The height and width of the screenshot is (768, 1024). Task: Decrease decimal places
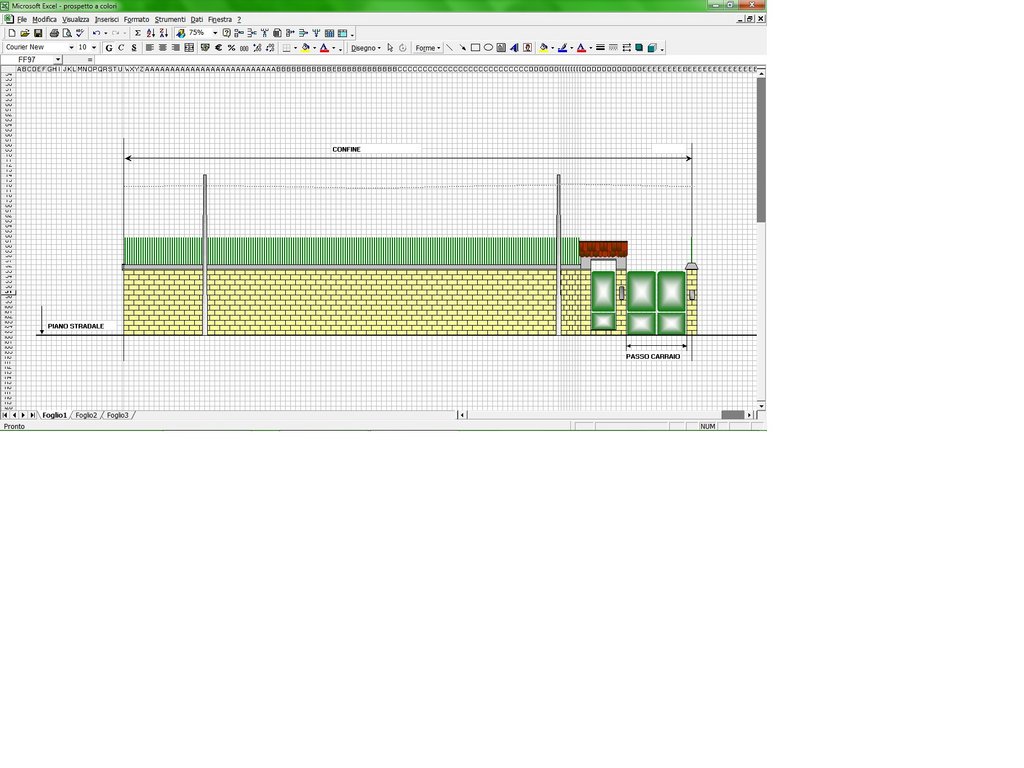pos(270,48)
